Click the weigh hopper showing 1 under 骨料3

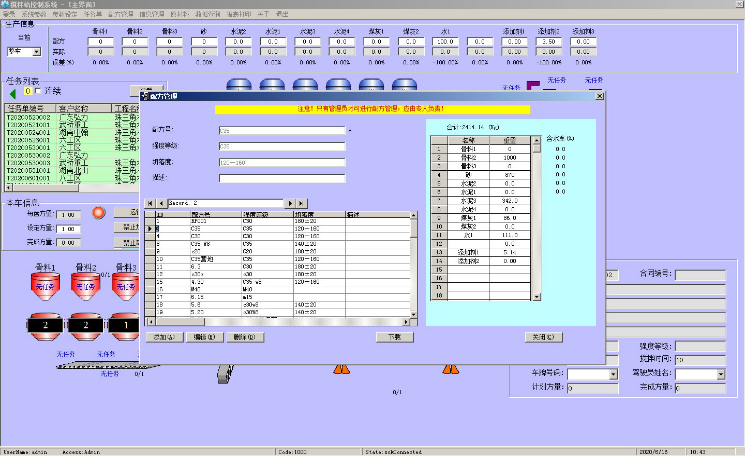124,325
